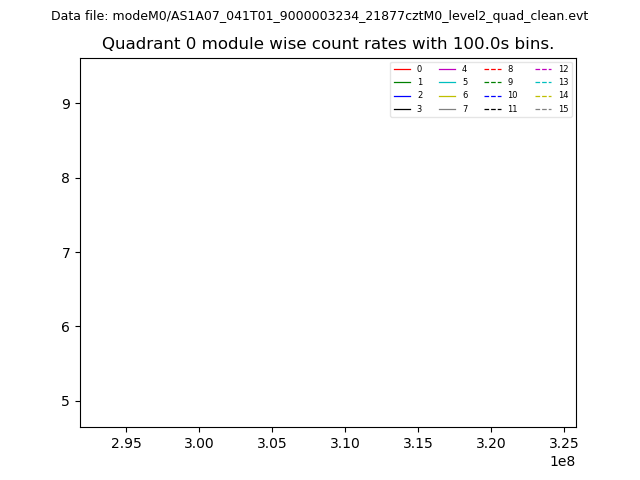This screenshot has height=480, width=640.
Task: Select the blue solid legend line for module 2
Action: 402,95
